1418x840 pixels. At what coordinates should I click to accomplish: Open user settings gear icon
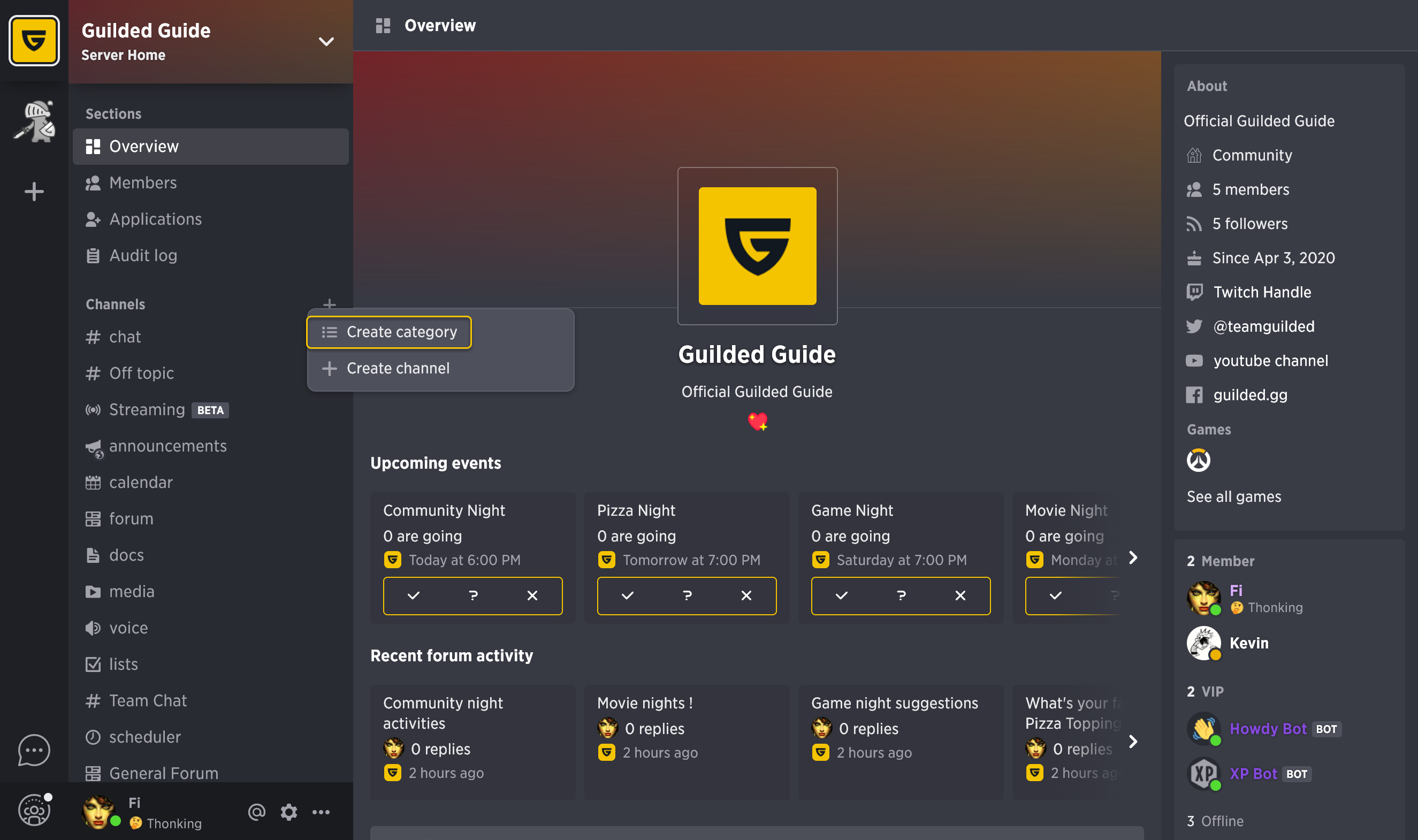point(289,812)
